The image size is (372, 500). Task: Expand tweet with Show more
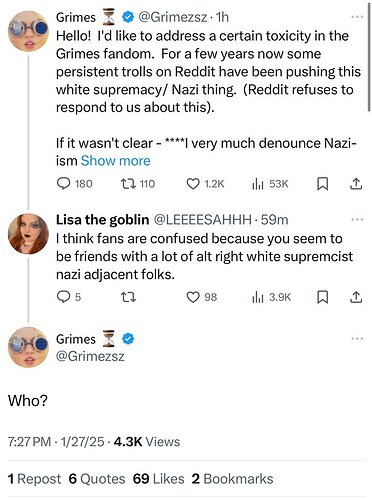click(x=115, y=161)
